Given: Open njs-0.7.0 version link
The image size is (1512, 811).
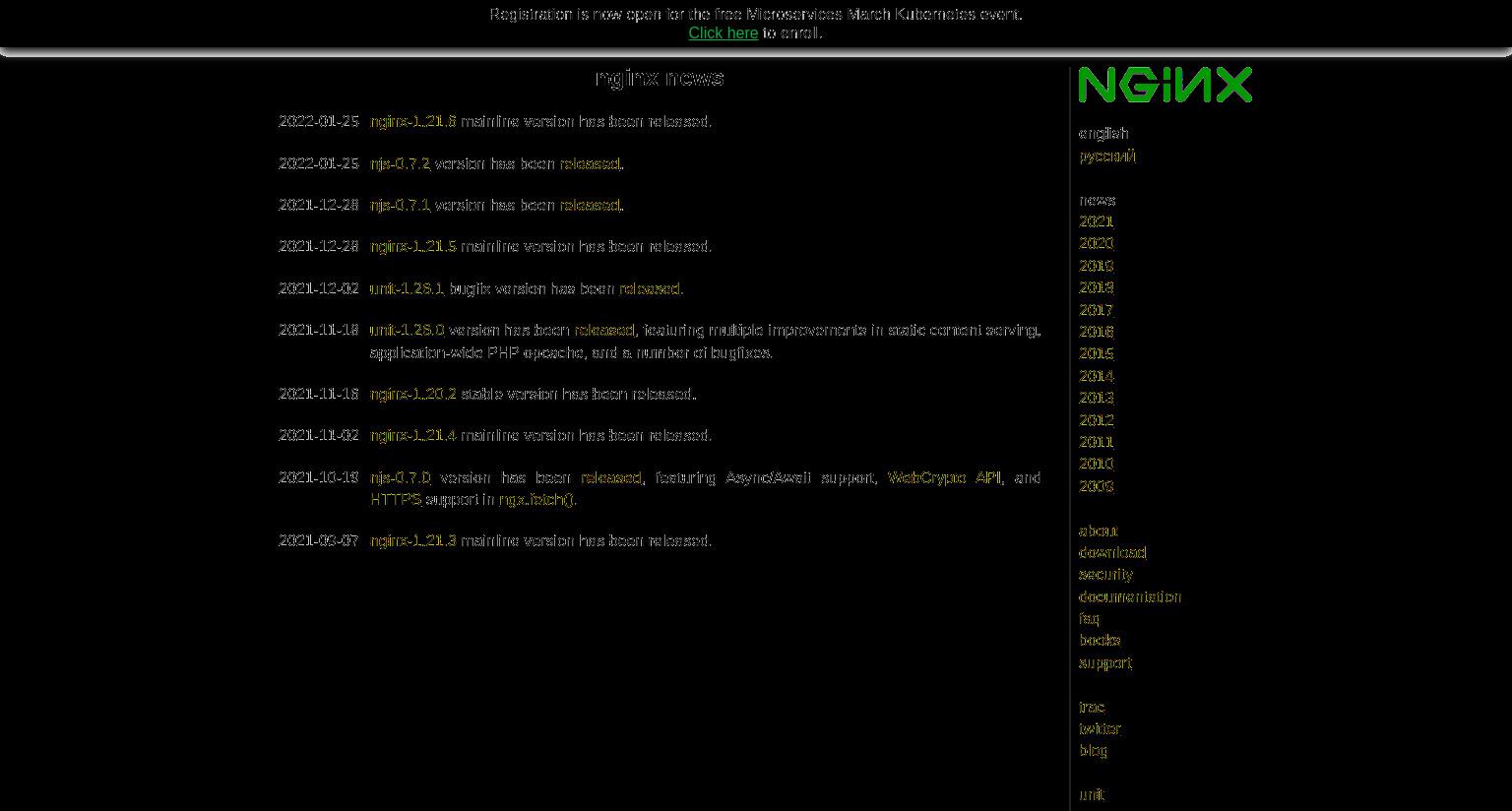Looking at the screenshot, I should pos(400,477).
